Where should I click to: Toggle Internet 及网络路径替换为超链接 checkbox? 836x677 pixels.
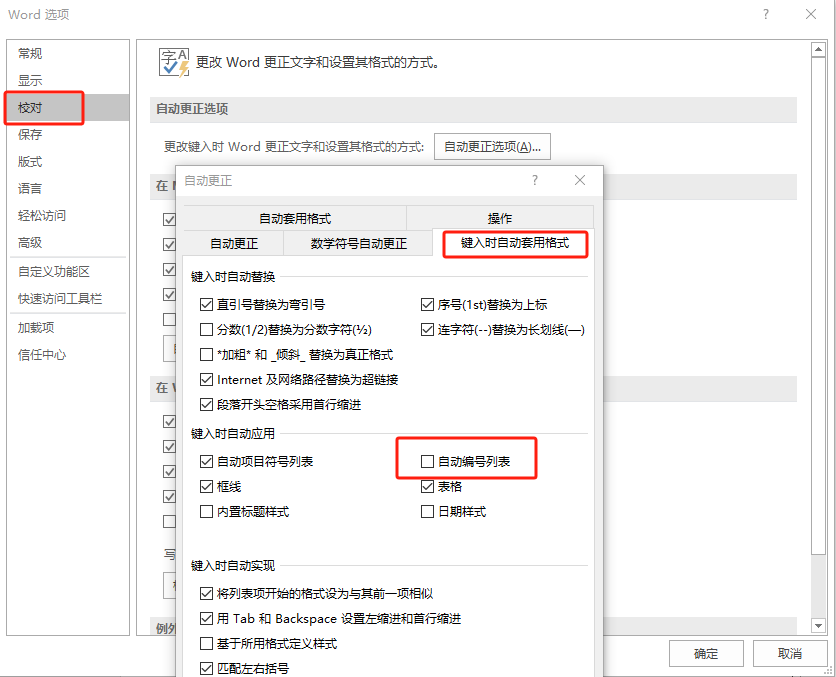pos(206,380)
